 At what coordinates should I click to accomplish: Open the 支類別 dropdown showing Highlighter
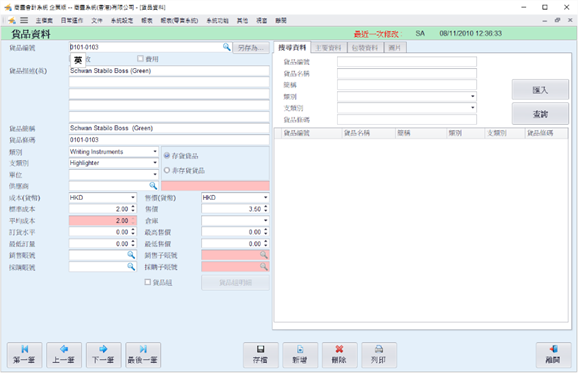pos(155,163)
